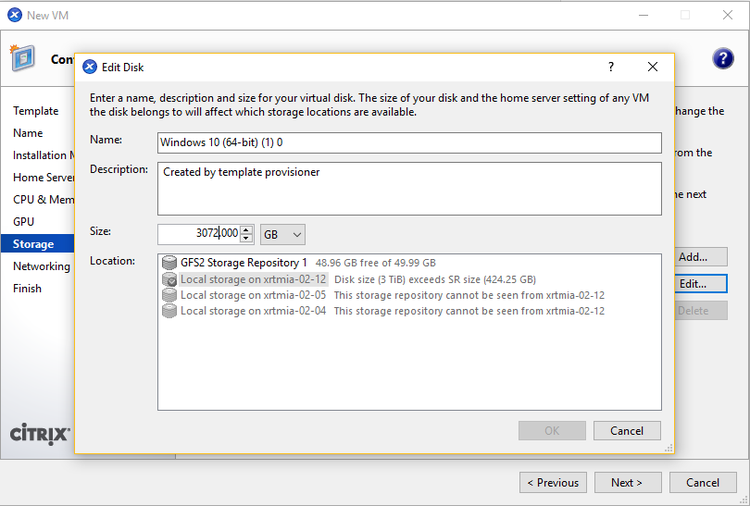Image resolution: width=750 pixels, height=506 pixels.
Task: Click the xrtmia-02-04 local storage disk icon
Action: tap(169, 311)
